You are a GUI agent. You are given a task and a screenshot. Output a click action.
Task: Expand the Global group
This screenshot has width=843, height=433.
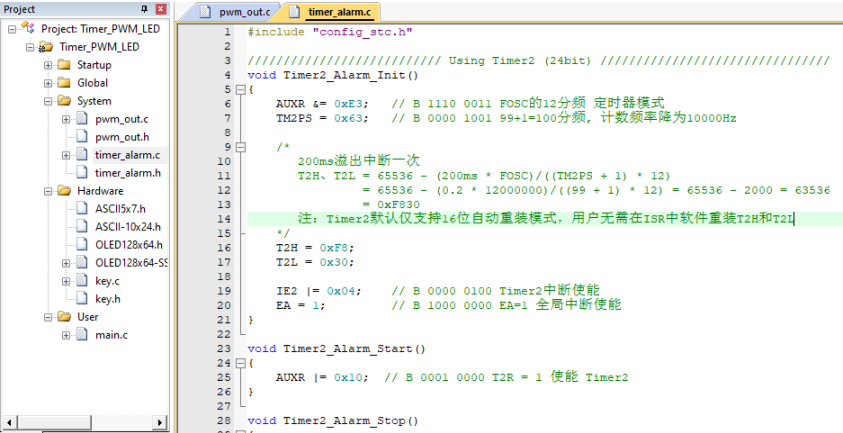pos(48,83)
